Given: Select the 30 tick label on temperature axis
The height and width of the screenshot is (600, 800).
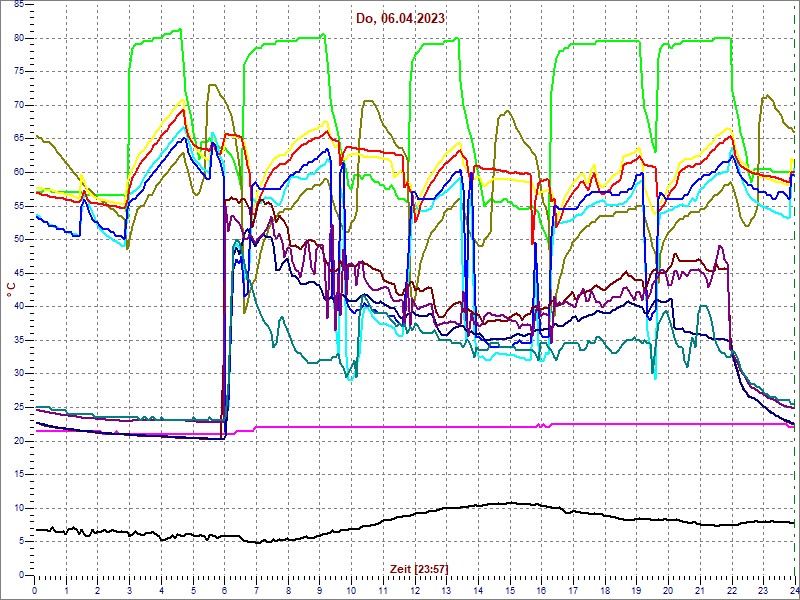Looking at the screenshot, I should tap(18, 373).
